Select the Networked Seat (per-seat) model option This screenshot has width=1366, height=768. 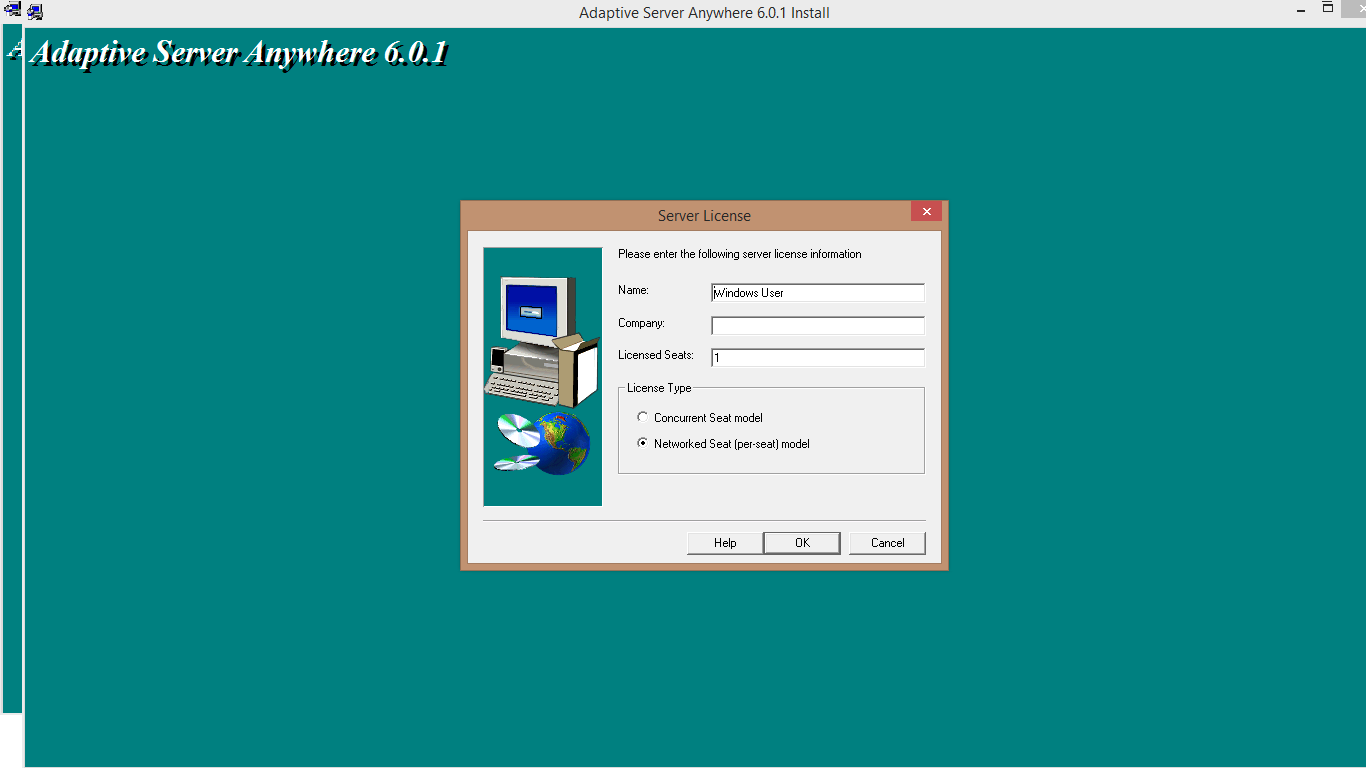[x=723, y=444]
